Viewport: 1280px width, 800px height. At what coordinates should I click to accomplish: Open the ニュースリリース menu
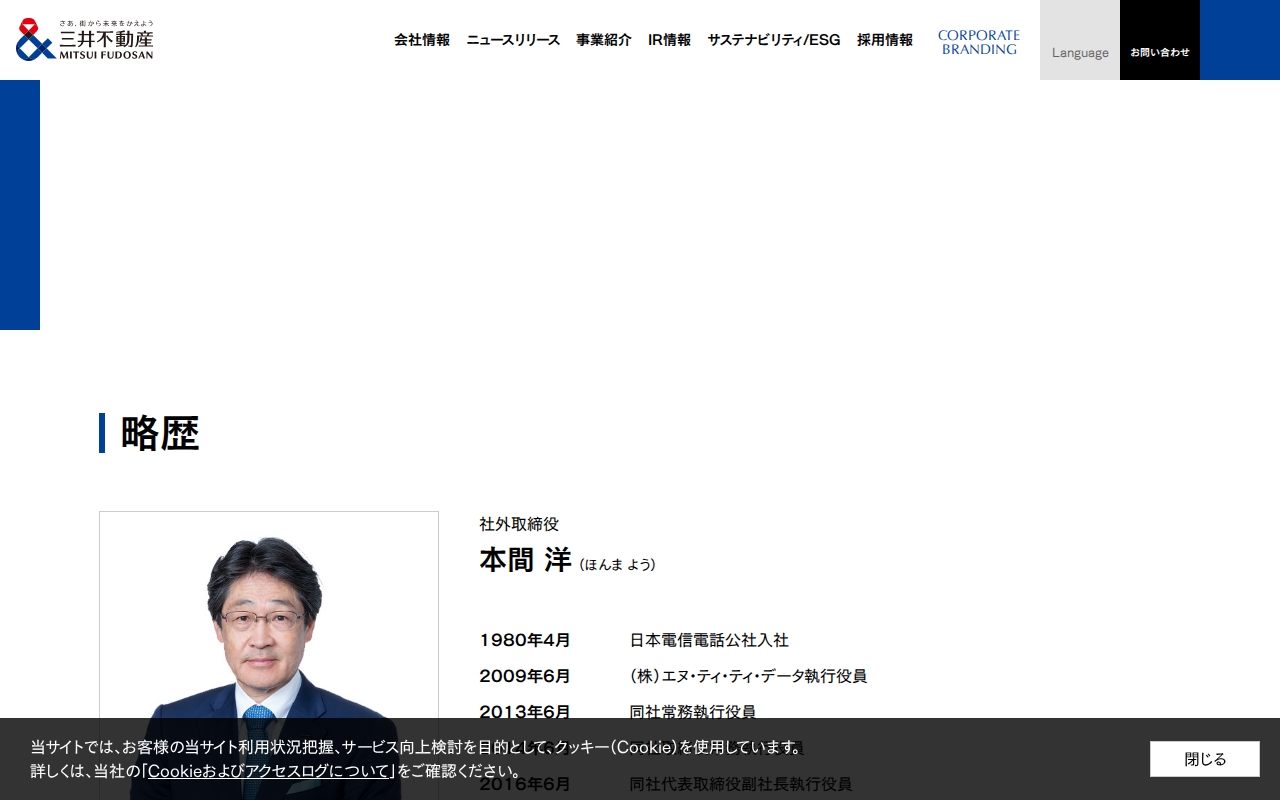point(513,40)
